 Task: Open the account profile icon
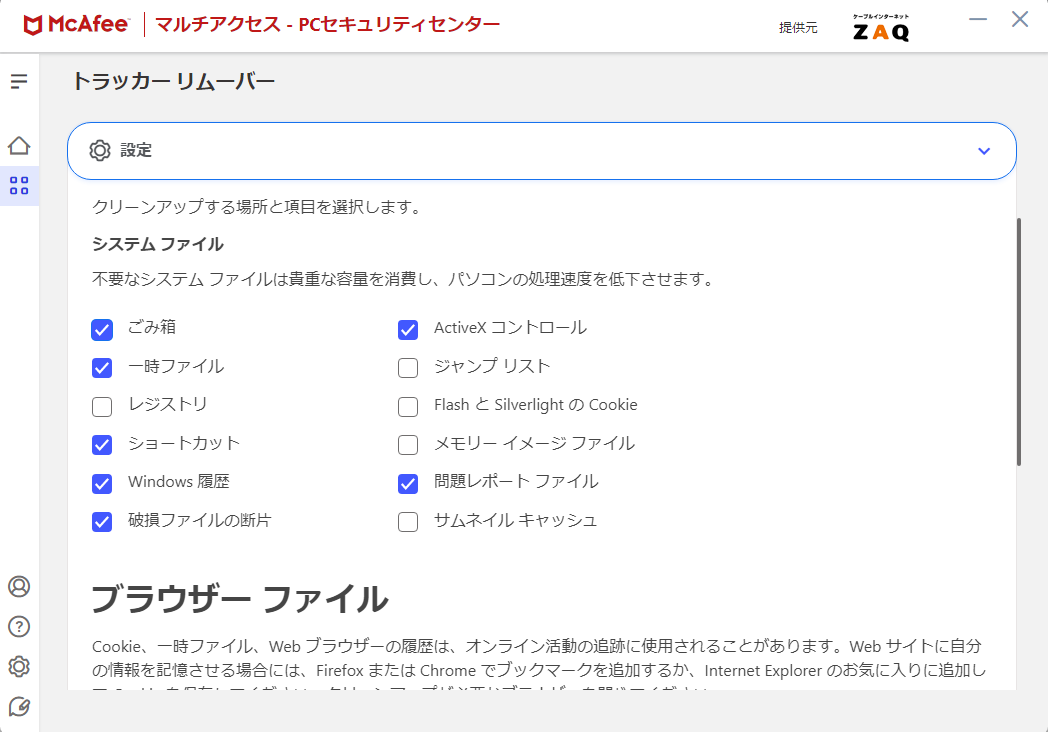pyautogui.click(x=19, y=586)
